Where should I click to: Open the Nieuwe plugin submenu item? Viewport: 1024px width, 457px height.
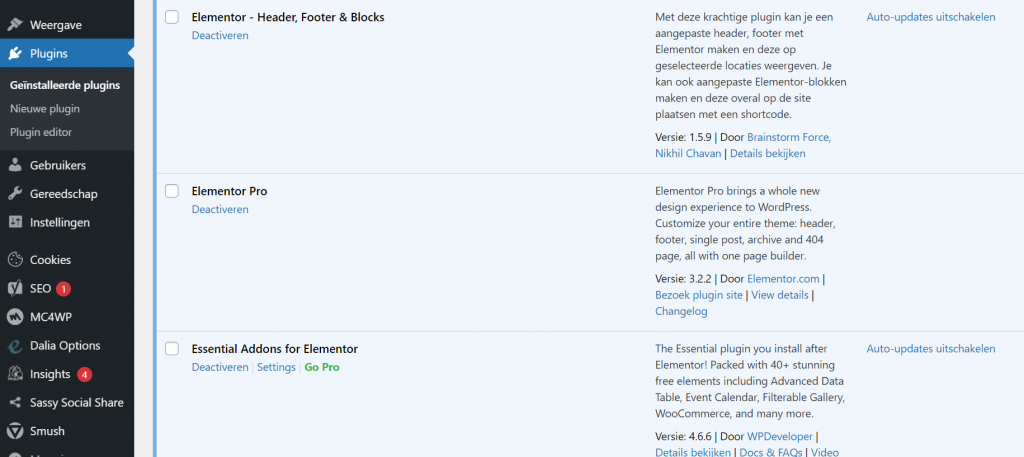click(x=45, y=108)
